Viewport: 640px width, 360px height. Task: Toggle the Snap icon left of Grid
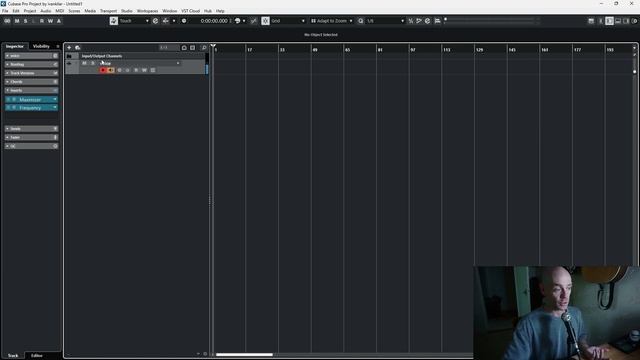click(265, 21)
